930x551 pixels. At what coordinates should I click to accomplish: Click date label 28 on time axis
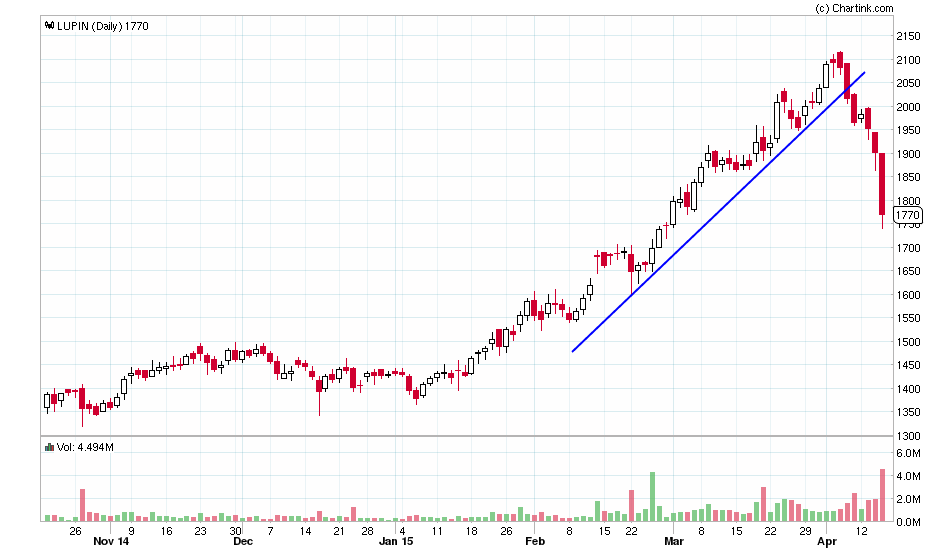point(368,531)
